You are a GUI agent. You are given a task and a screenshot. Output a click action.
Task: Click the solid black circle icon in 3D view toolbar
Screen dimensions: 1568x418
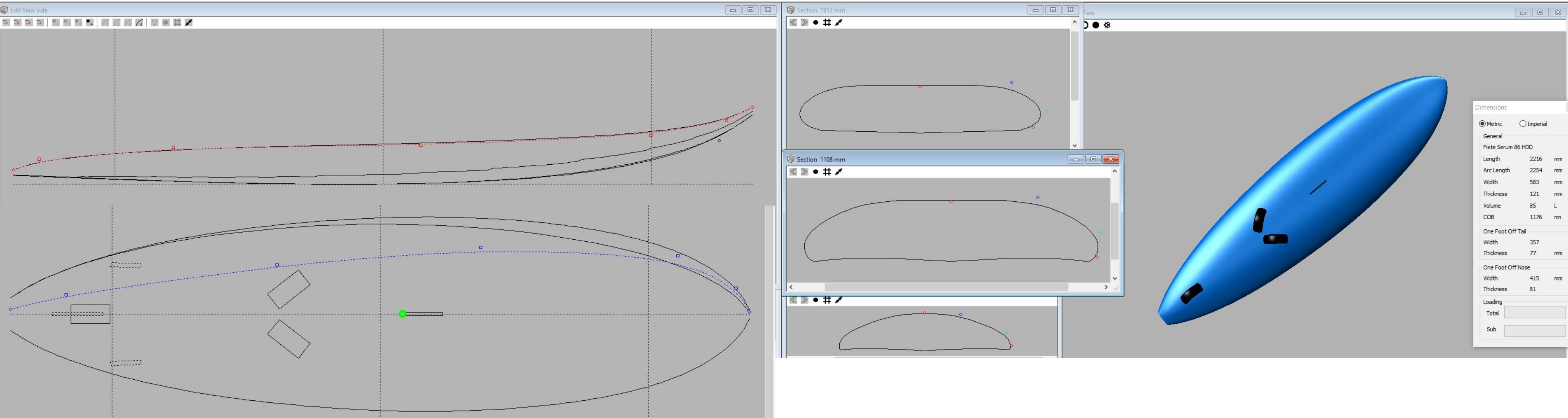click(1096, 25)
